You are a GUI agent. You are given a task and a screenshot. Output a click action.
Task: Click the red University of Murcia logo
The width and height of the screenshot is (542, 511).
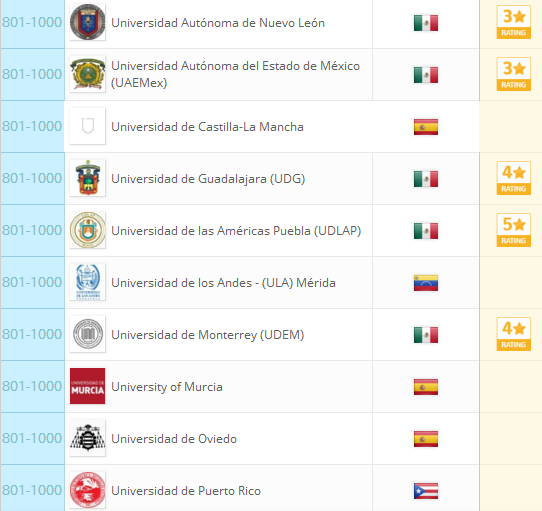point(87,386)
